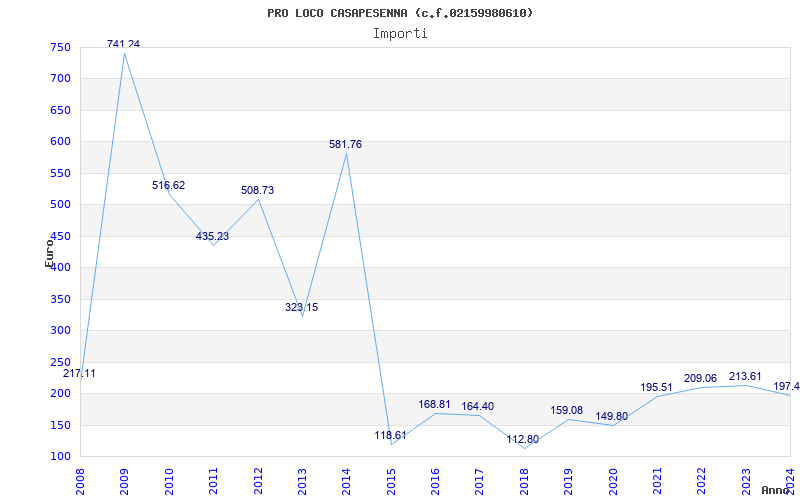The width and height of the screenshot is (800, 500).
Task: Click the 323.15 data label
Action: coord(301,307)
